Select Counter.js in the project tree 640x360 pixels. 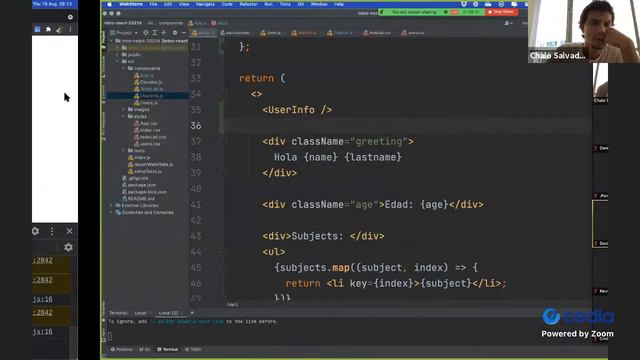(148, 82)
